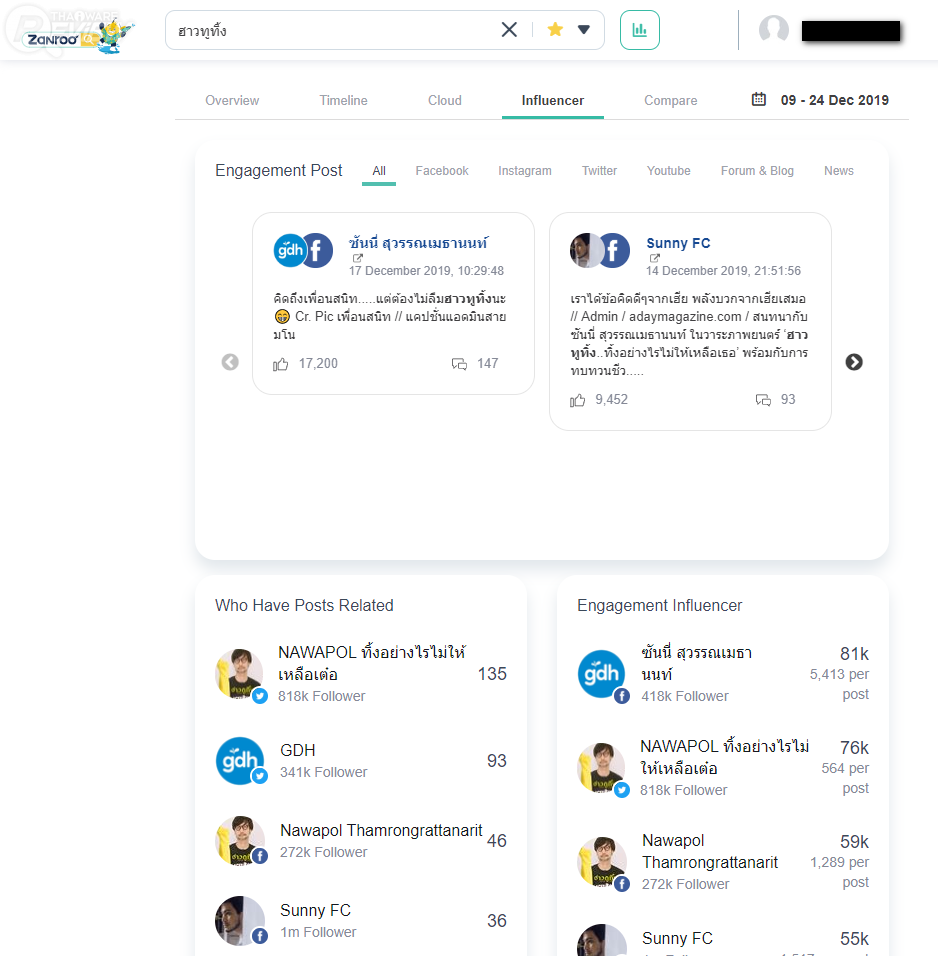Open Sunny FC 1m Follower entry
The width and height of the screenshot is (938, 956).
(x=361, y=921)
